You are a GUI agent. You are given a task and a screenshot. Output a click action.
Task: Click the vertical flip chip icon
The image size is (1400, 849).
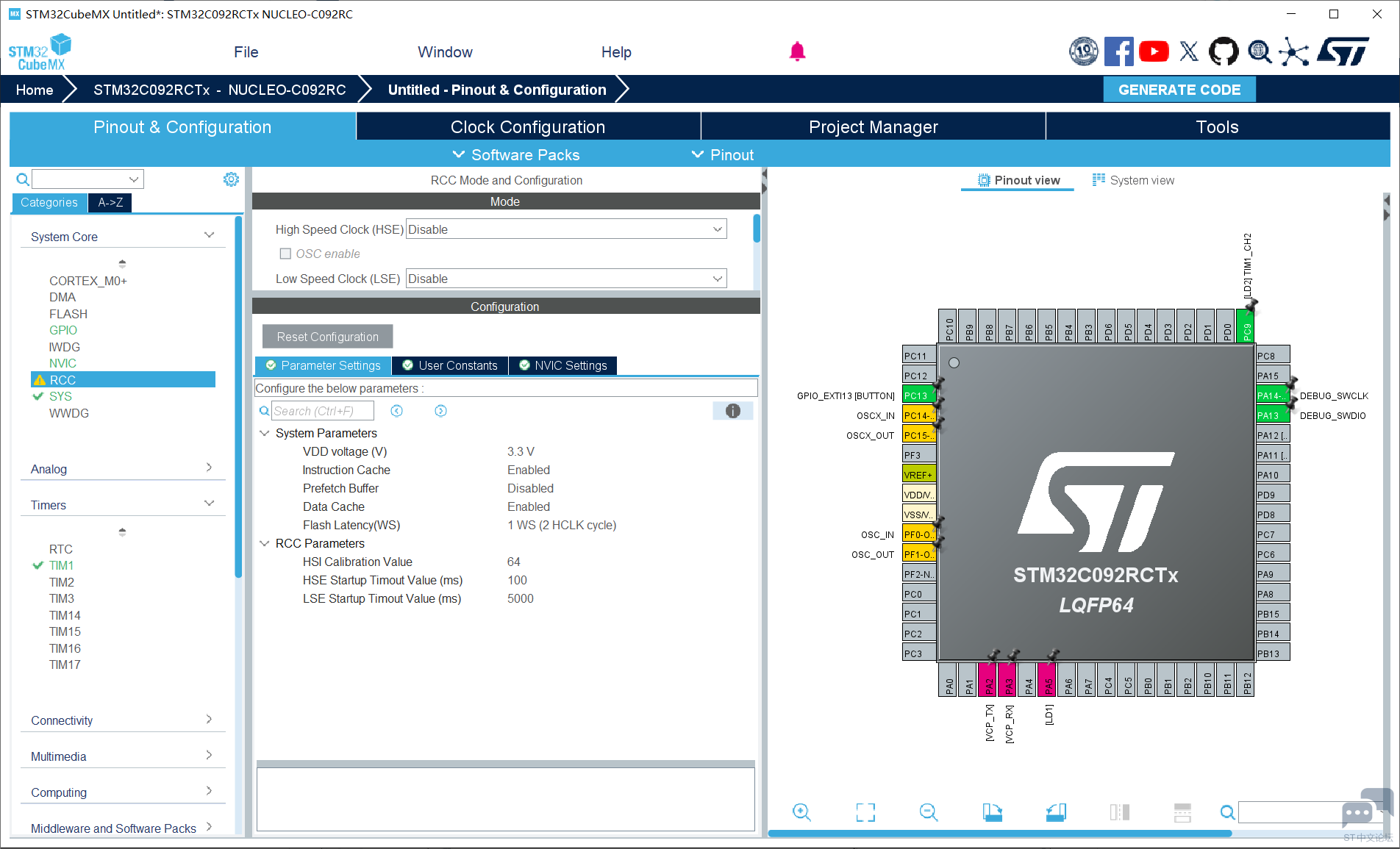(x=1182, y=812)
